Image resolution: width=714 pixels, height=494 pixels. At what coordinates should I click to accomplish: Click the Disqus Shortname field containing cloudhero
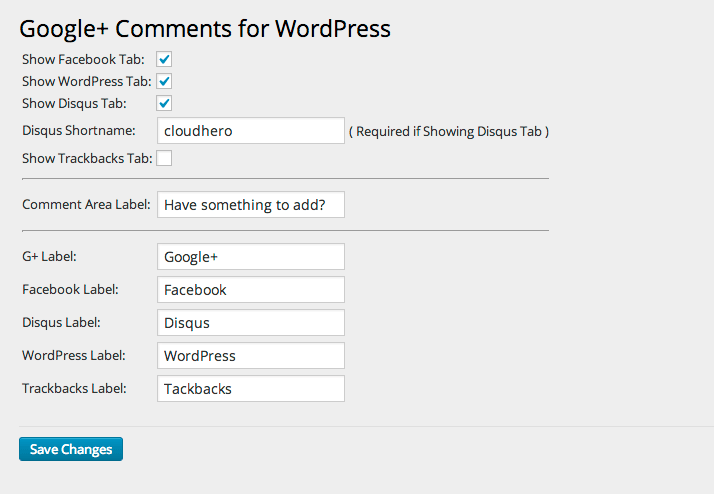tap(251, 131)
